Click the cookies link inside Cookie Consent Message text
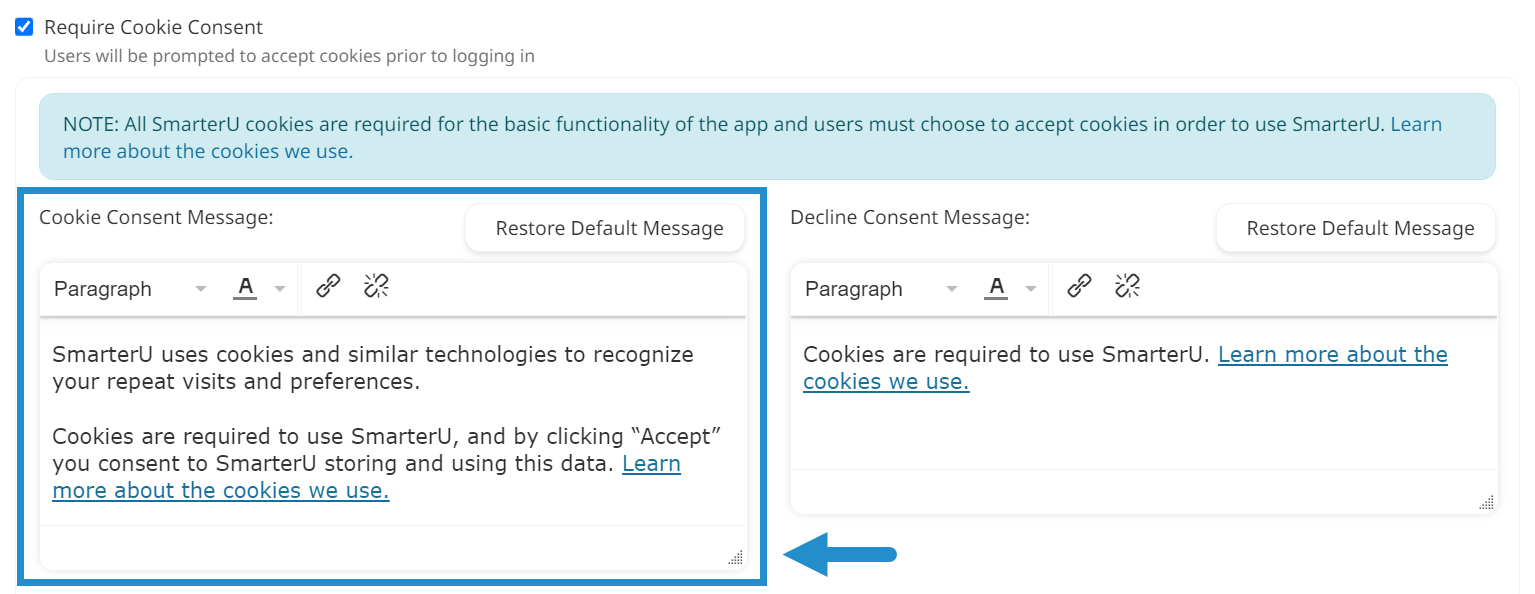 (x=220, y=490)
